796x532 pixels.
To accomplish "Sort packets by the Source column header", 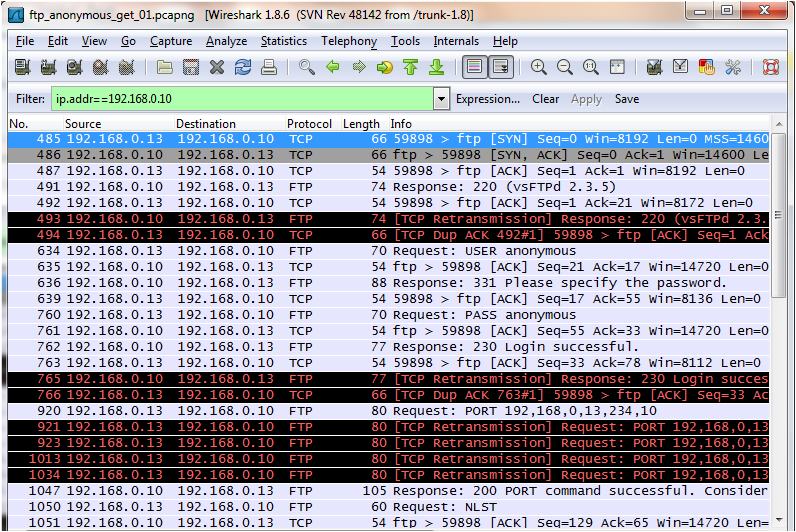I will tap(83, 124).
